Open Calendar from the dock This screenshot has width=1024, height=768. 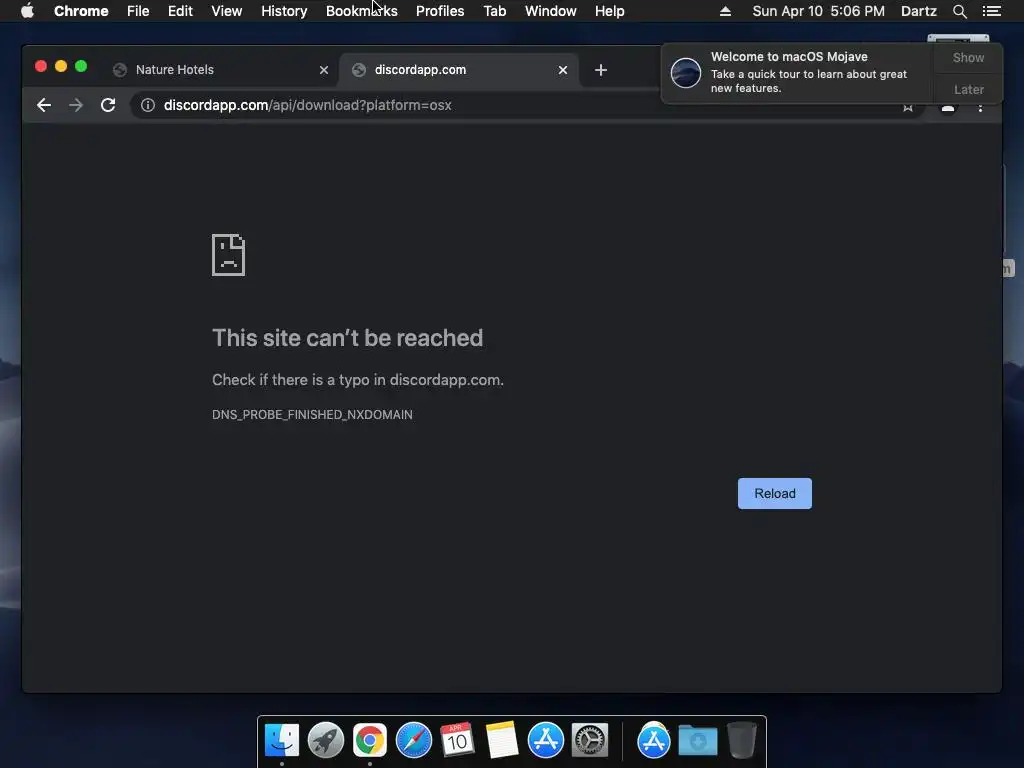coord(457,740)
